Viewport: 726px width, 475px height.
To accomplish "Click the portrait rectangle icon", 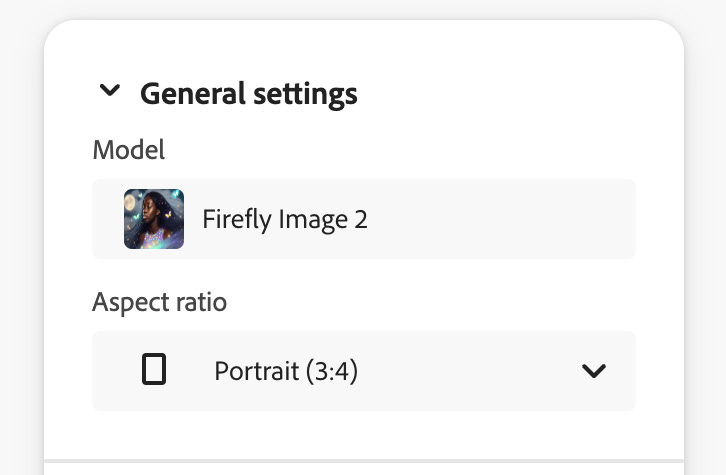I will coord(154,371).
